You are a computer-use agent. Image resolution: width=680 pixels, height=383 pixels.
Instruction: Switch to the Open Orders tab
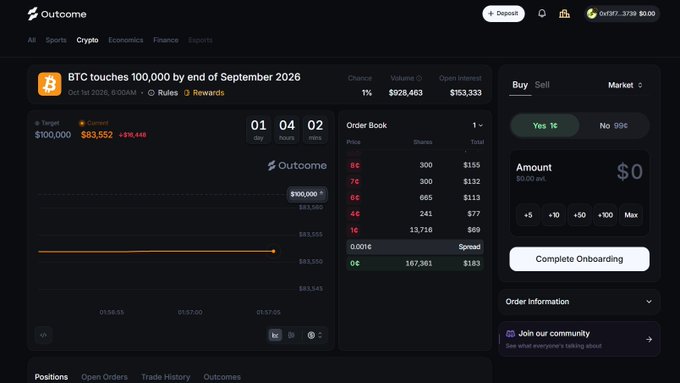[x=104, y=377]
